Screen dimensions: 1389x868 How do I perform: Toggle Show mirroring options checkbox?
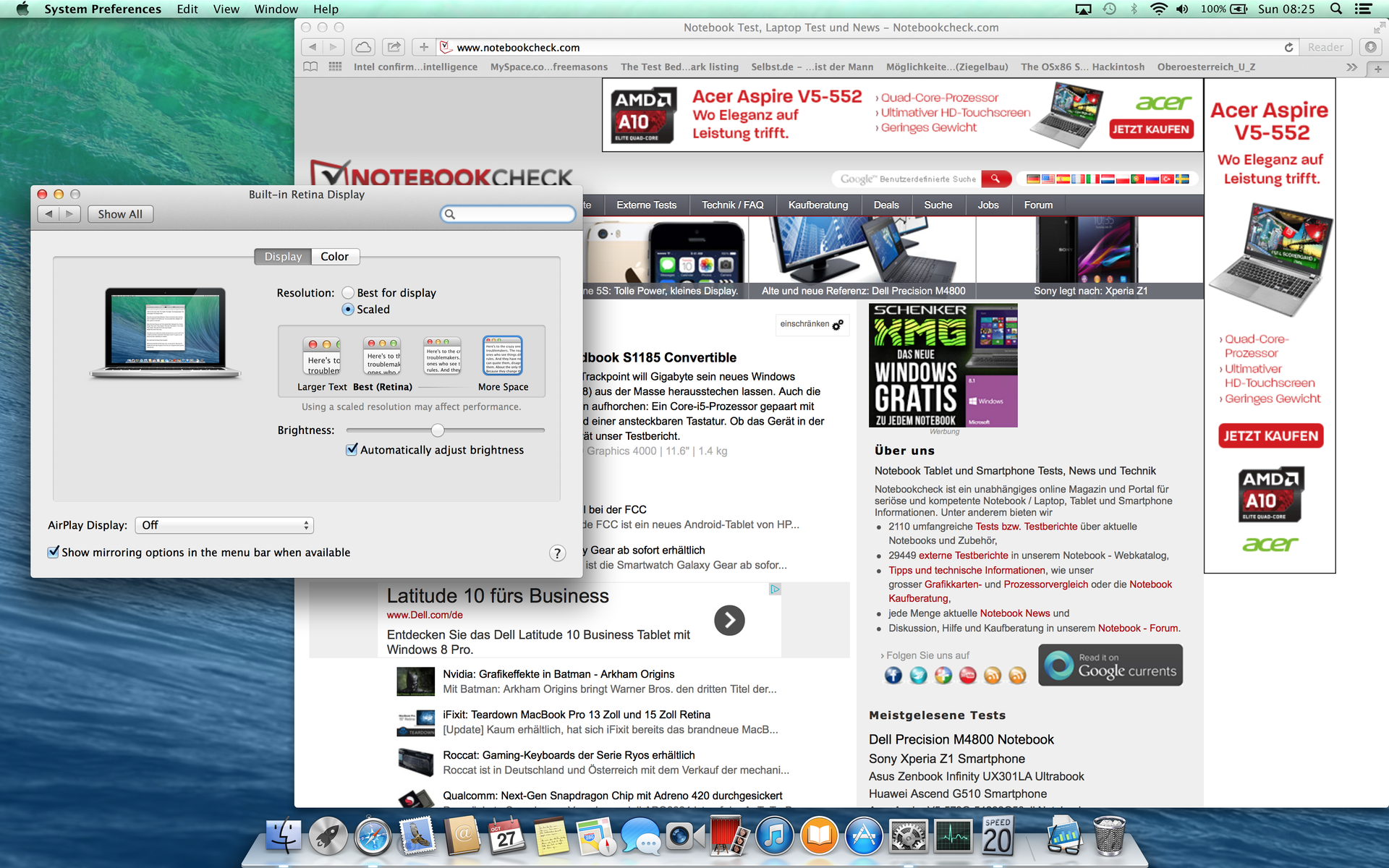(54, 552)
